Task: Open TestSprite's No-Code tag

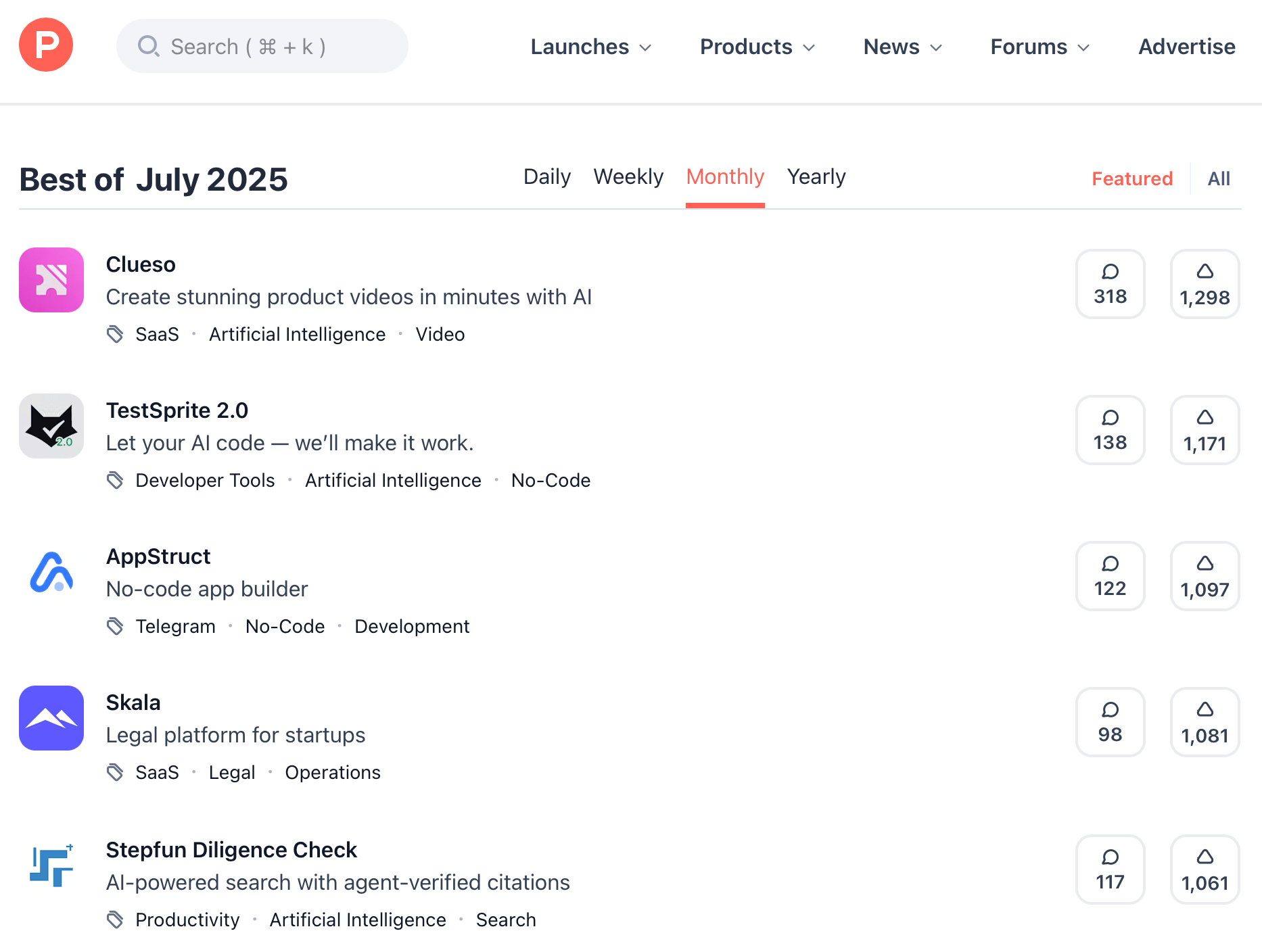Action: click(551, 480)
